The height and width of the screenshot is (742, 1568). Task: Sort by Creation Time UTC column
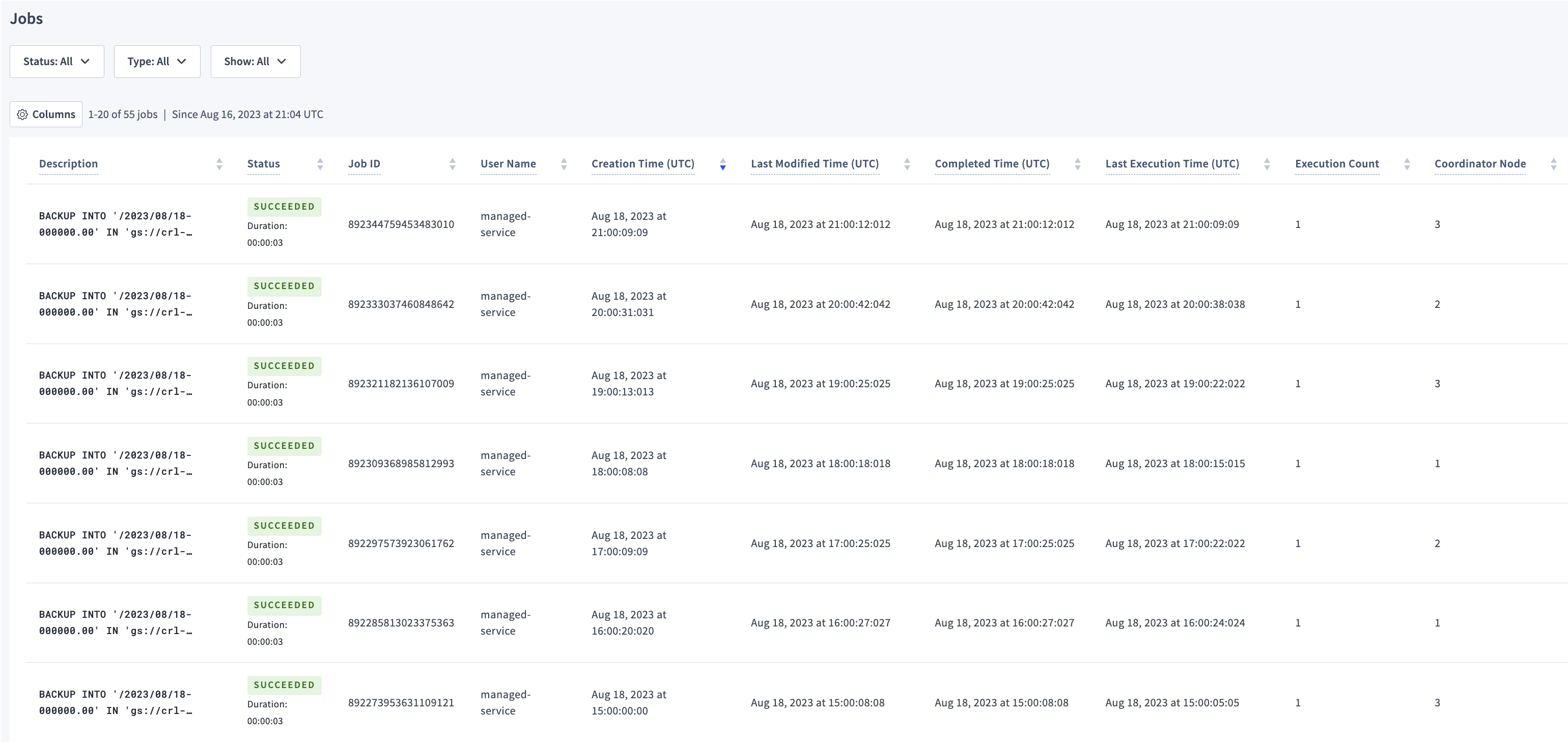point(721,163)
